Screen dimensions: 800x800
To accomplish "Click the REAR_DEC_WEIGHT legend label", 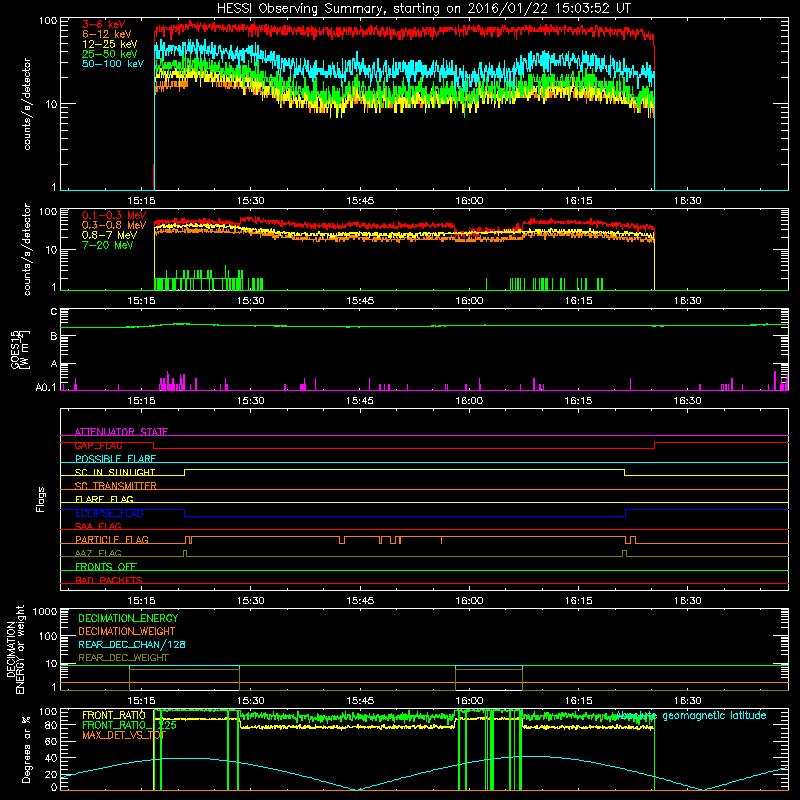I will point(123,658).
